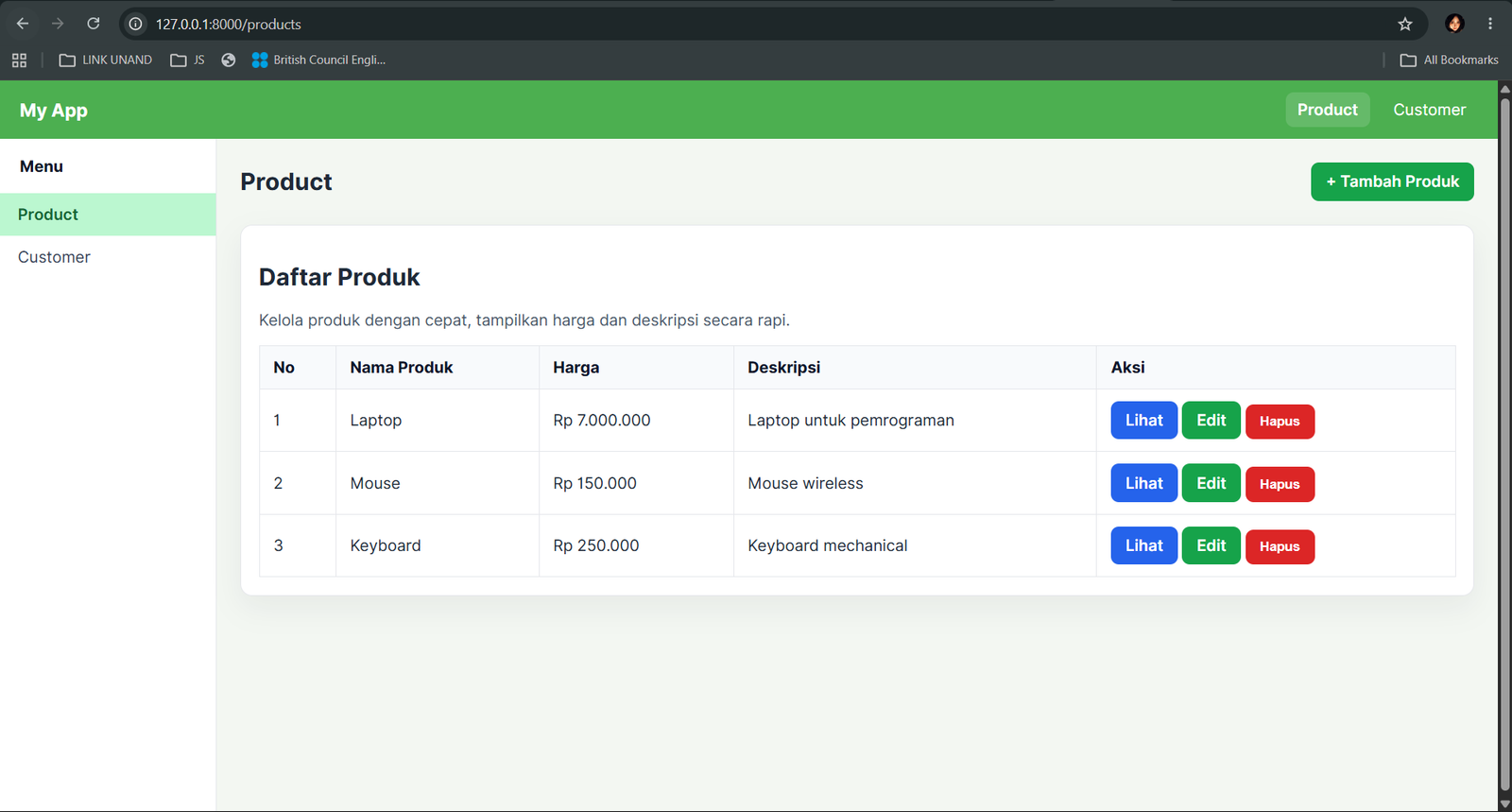Select Product in the sidebar menu
1512x812 pixels.
click(108, 215)
